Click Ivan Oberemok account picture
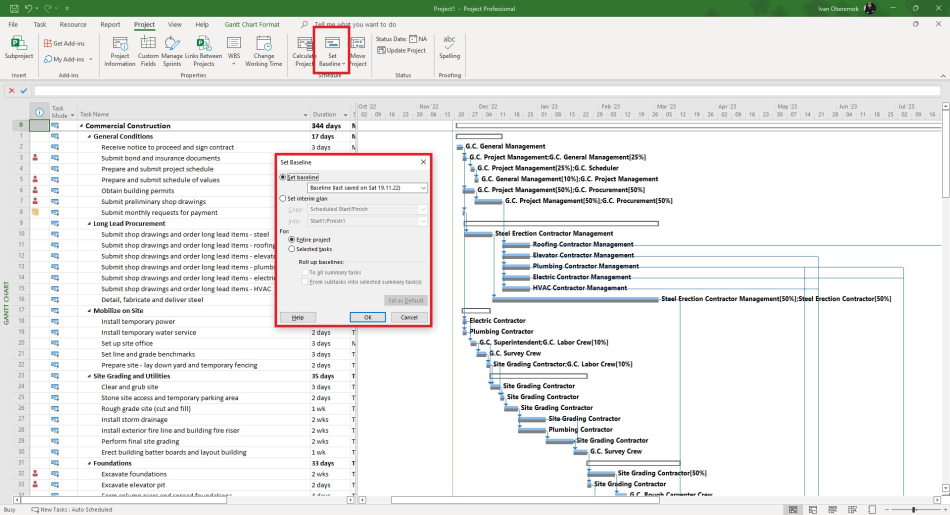The width and height of the screenshot is (950, 515). point(870,8)
